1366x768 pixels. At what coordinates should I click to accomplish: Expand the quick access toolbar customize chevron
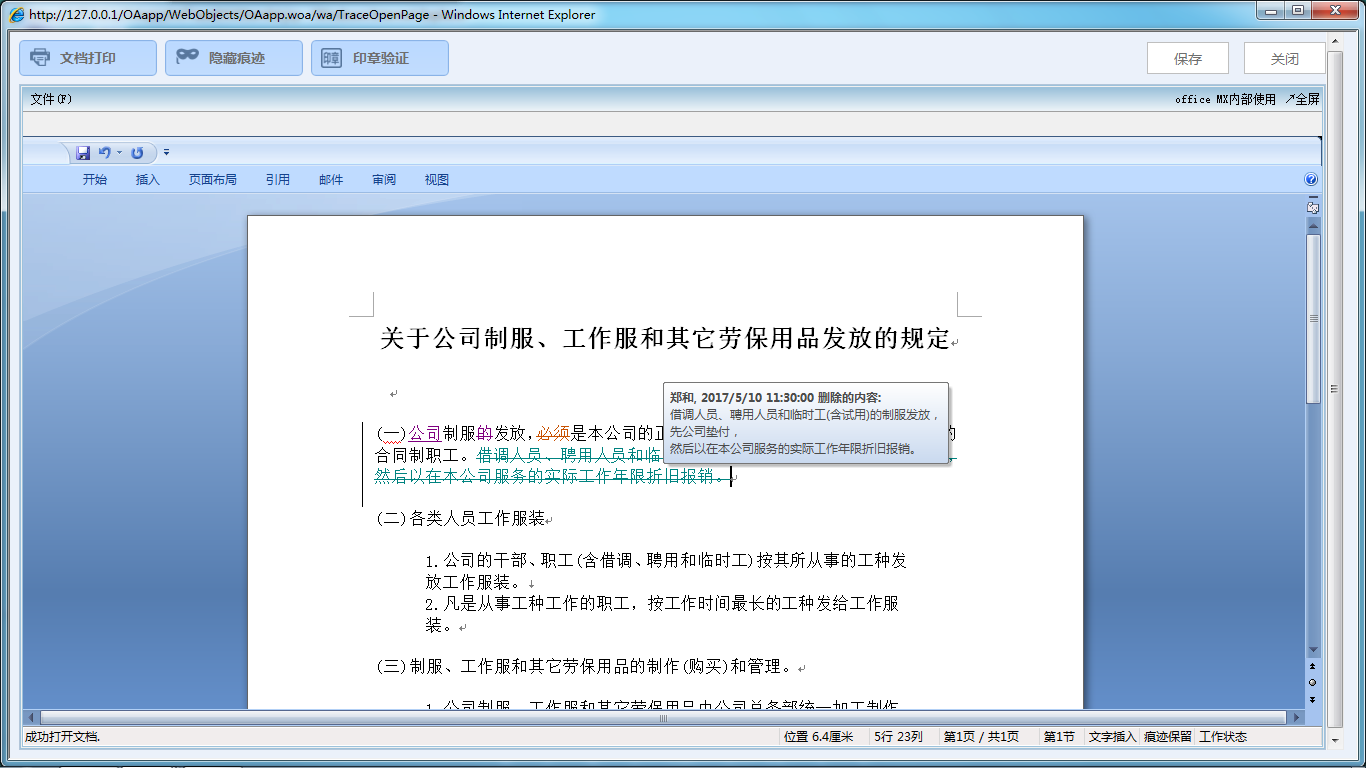coord(166,152)
